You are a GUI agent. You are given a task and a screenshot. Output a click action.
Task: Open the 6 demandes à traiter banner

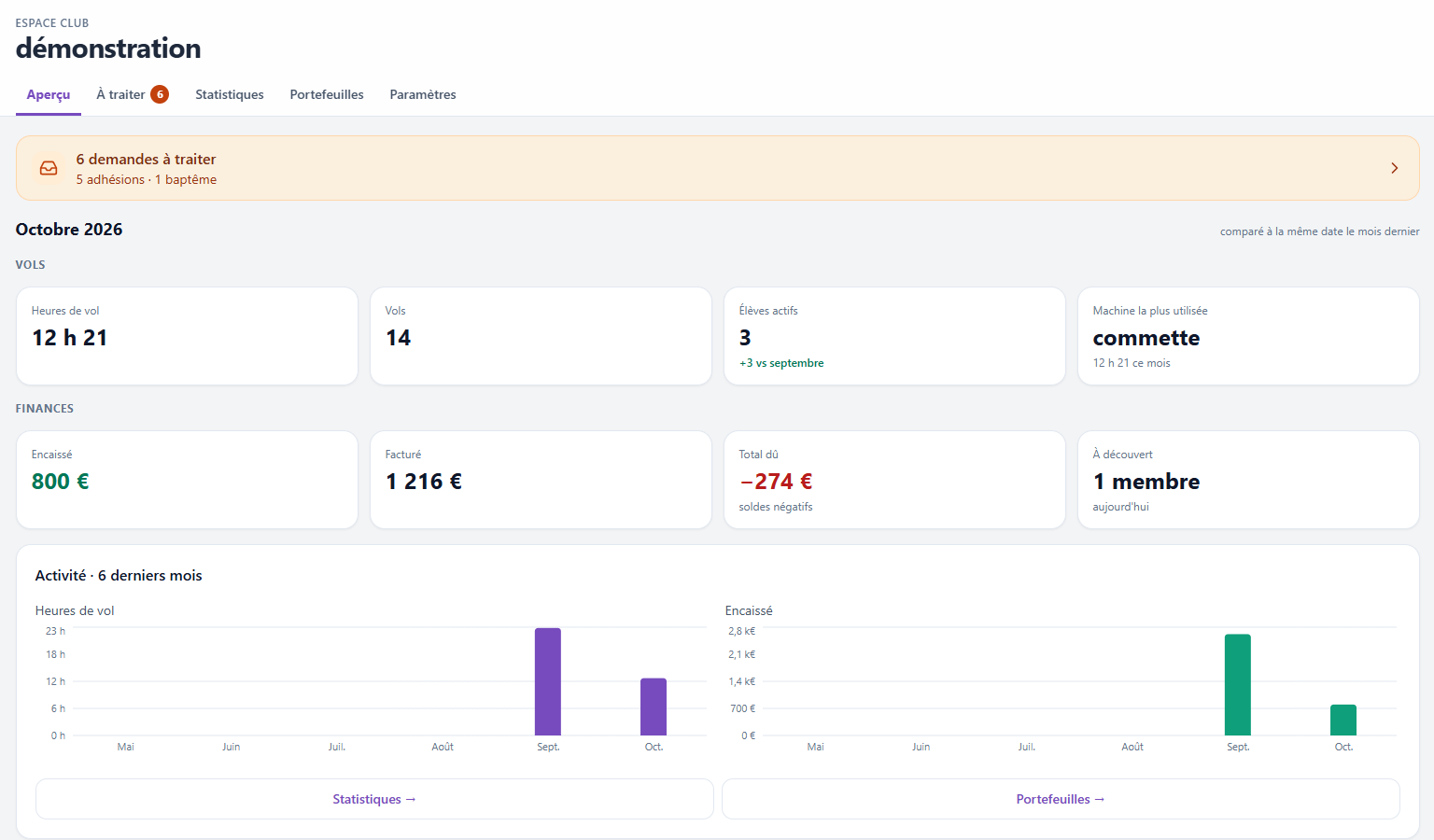coord(717,168)
